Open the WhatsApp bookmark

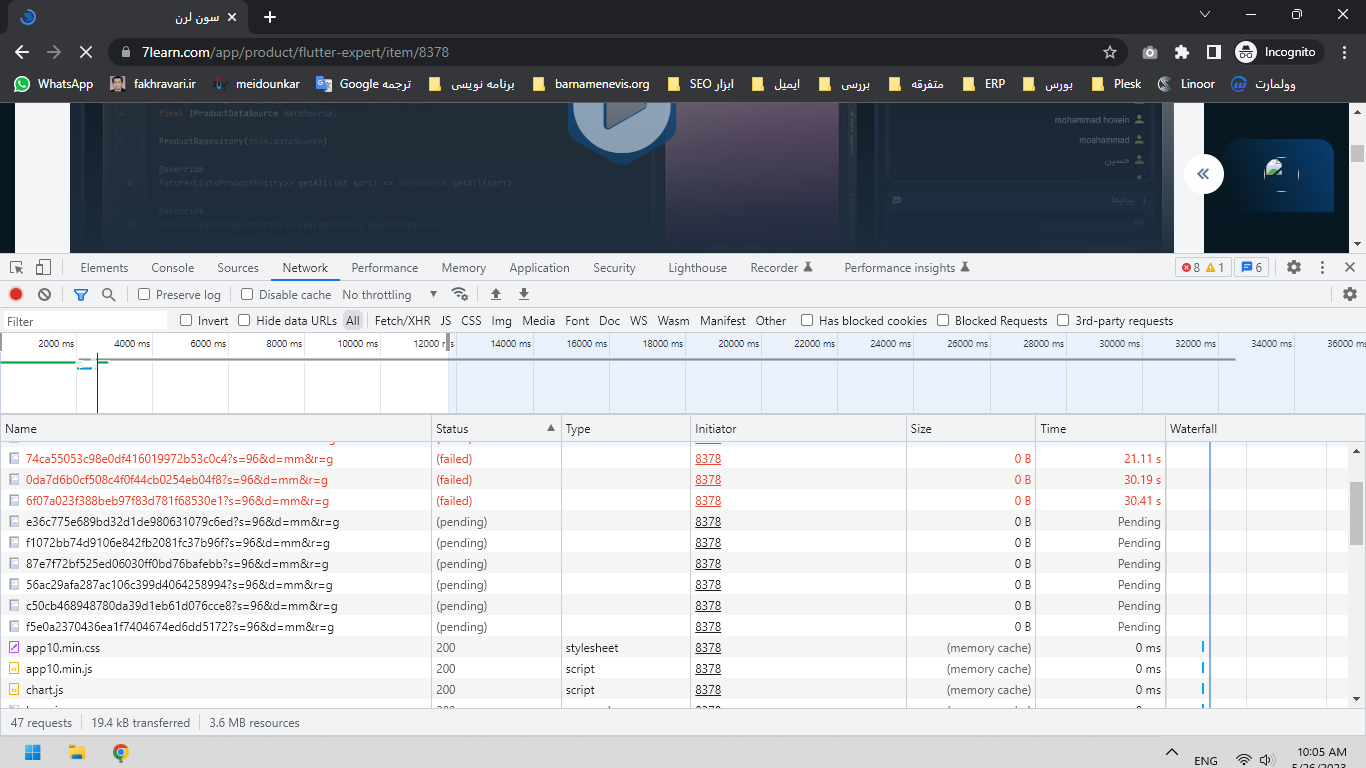53,84
